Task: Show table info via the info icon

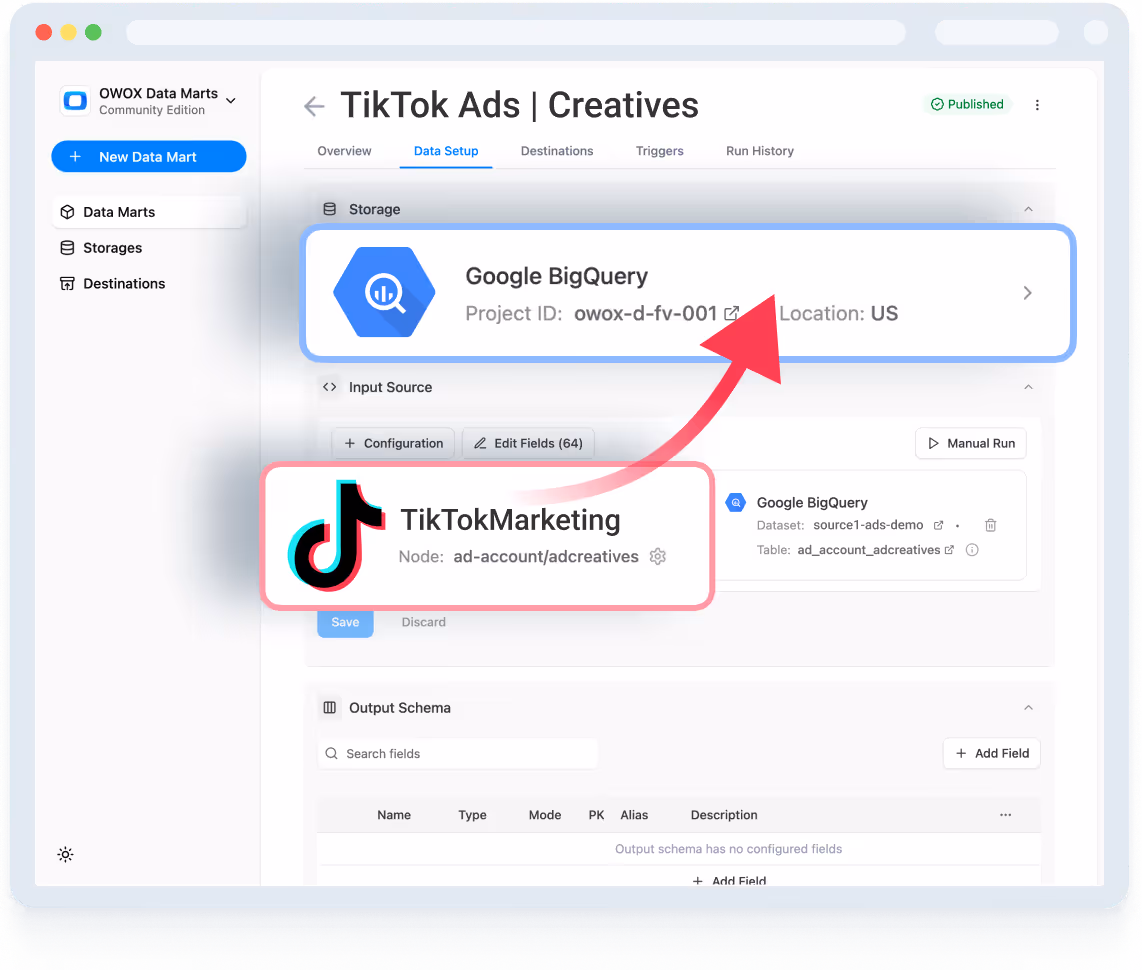Action: tap(972, 550)
